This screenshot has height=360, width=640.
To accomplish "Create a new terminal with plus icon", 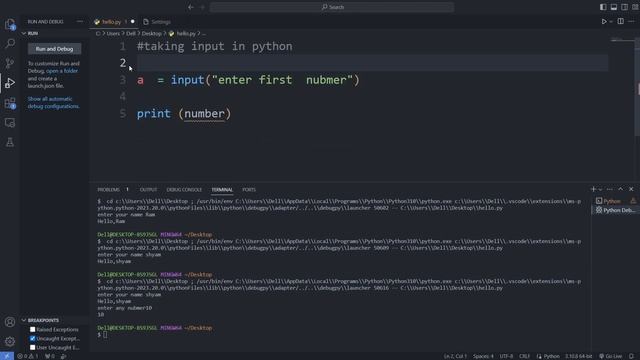I will 593,189.
